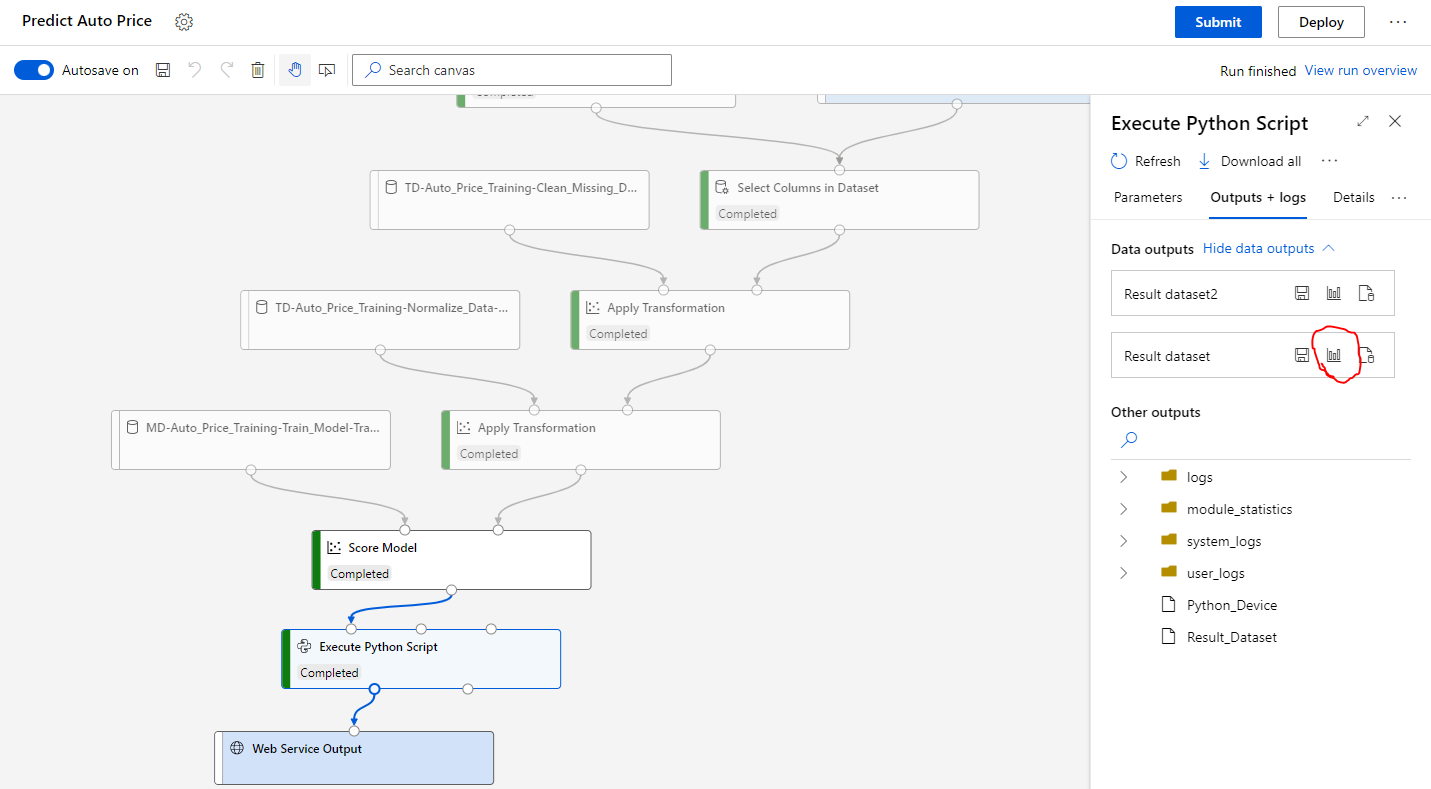Screen dimensions: 1431x789
Task: Click the Refresh label in the panel
Action: [x=1158, y=161]
